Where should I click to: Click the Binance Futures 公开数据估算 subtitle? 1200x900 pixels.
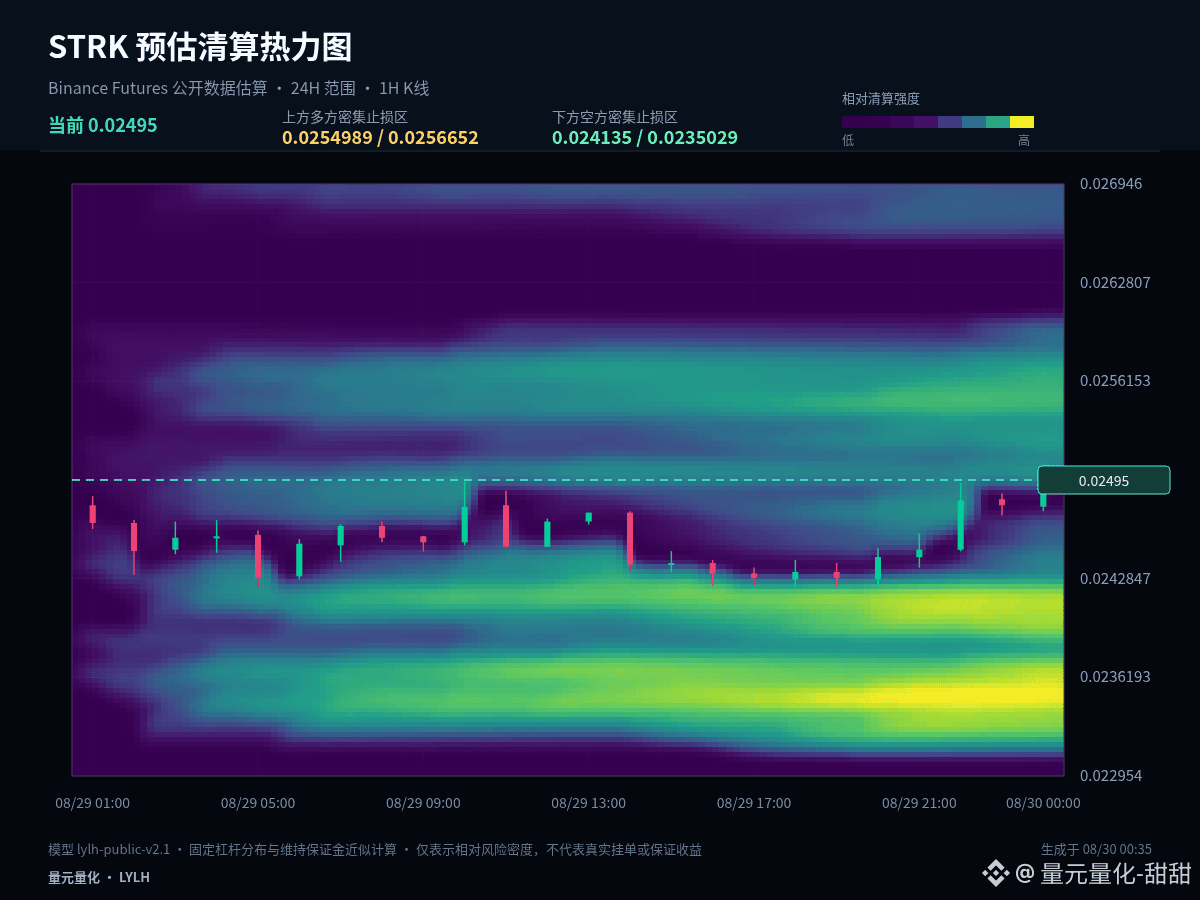pyautogui.click(x=158, y=88)
